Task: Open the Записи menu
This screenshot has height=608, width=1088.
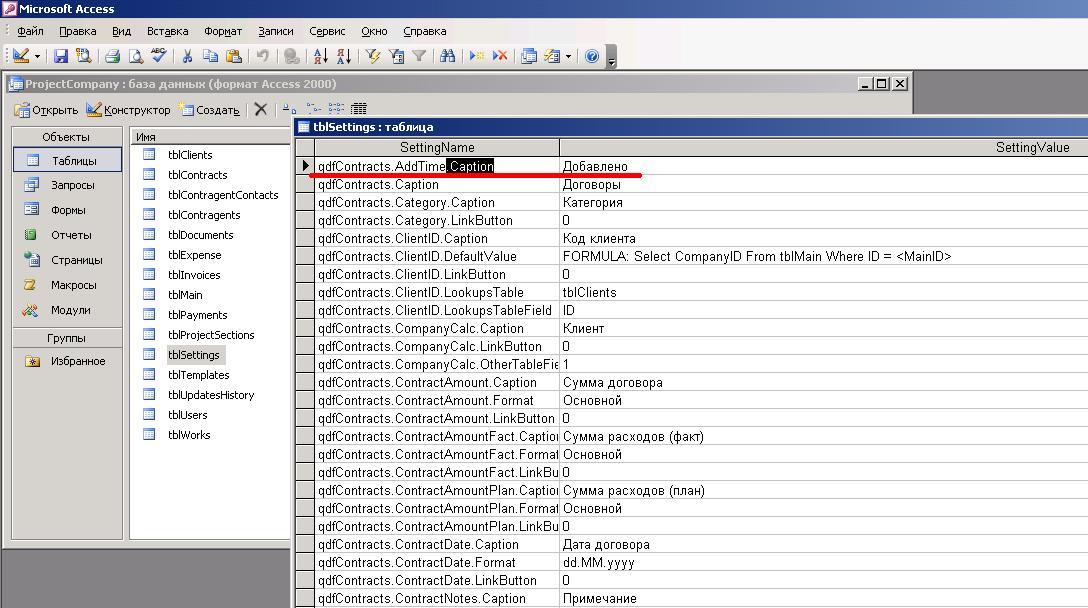Action: click(x=275, y=31)
